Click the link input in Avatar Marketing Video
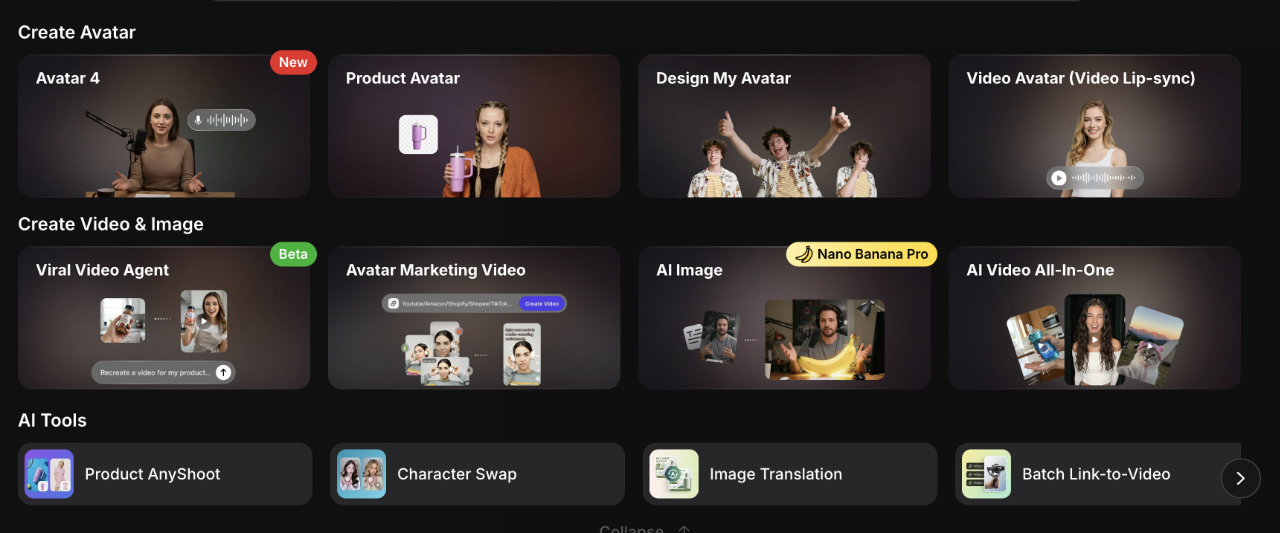This screenshot has height=533, width=1280. (474, 303)
